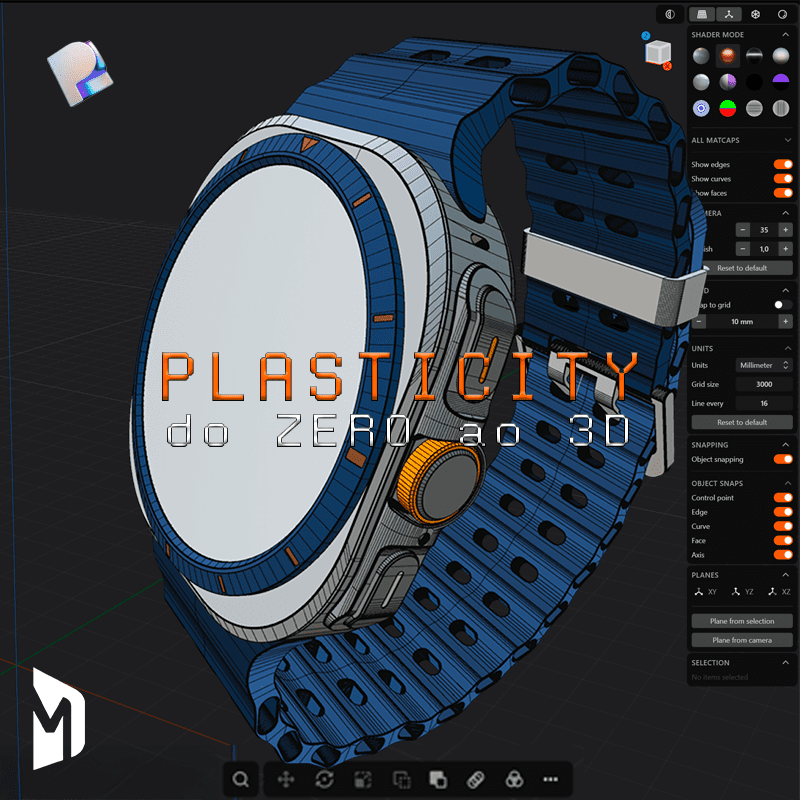Open the three-dot more options in bottom toolbar
Viewport: 800px width, 800px height.
coord(550,779)
